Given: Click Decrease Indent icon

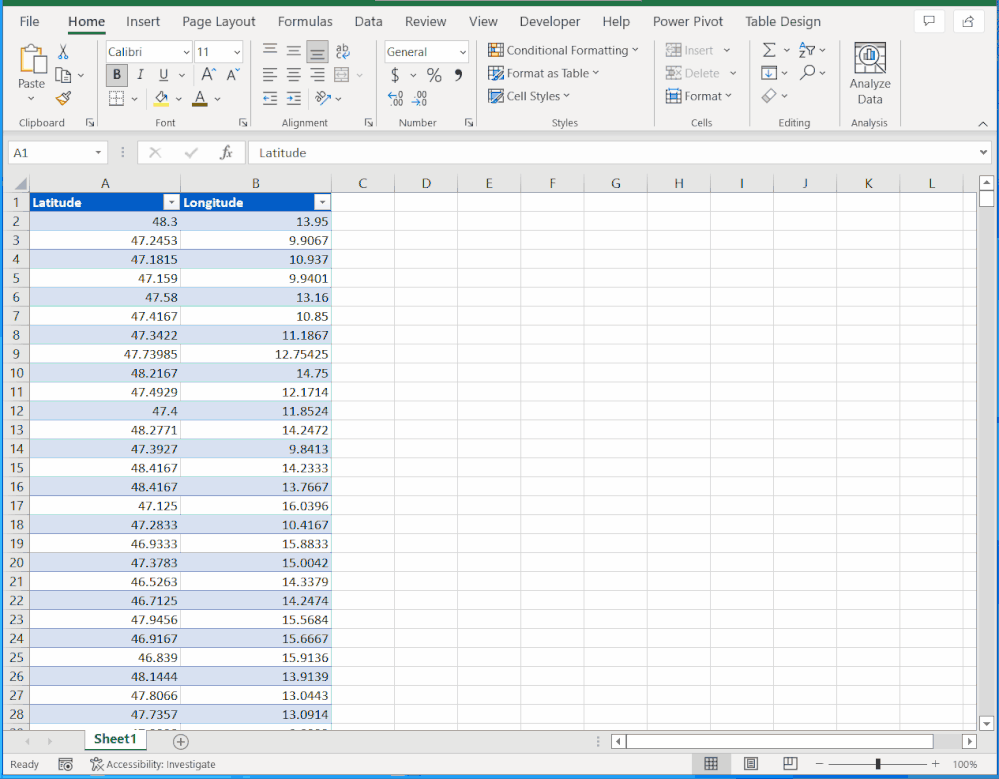Looking at the screenshot, I should [270, 98].
